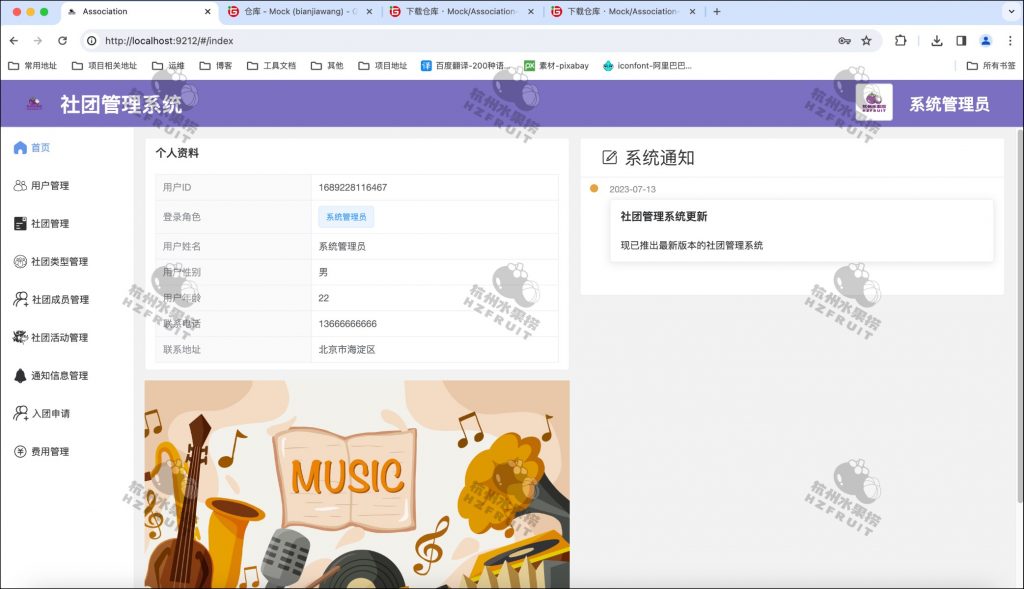Click the 入团申请 application icon

pos(21,413)
